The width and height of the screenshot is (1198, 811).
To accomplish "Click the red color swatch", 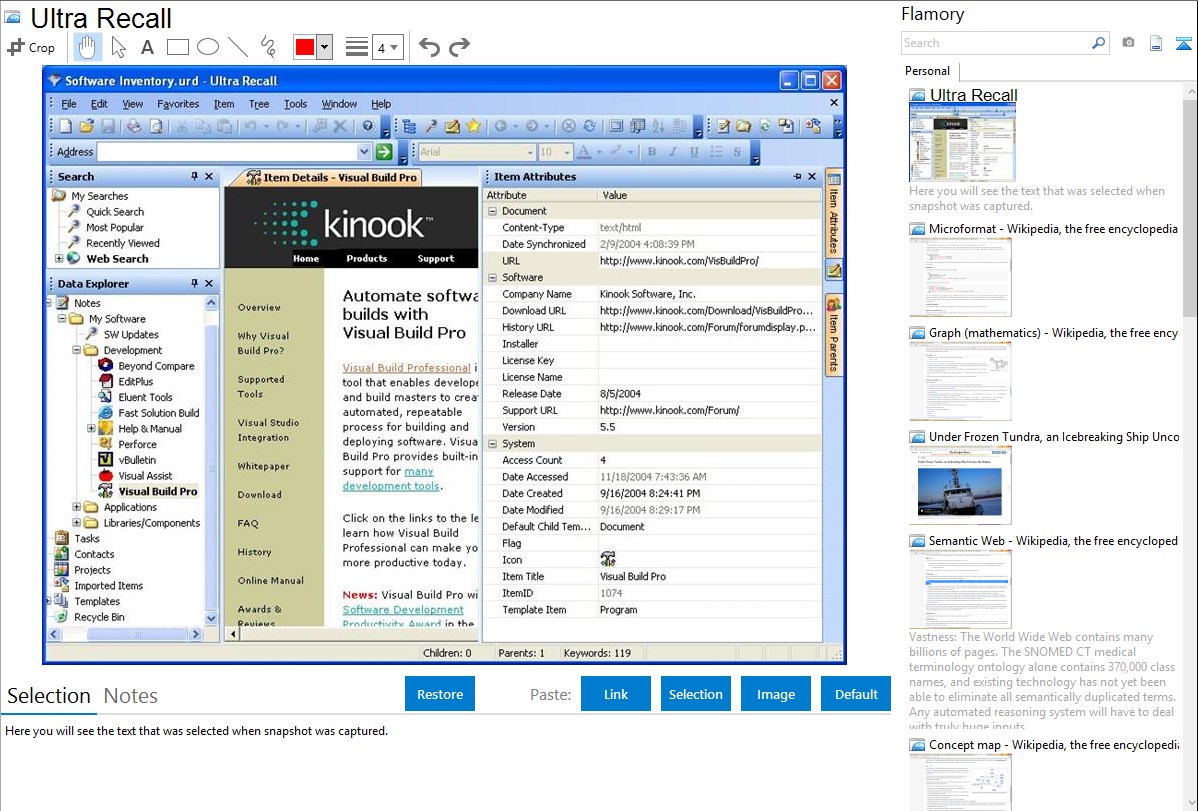I will tap(305, 47).
